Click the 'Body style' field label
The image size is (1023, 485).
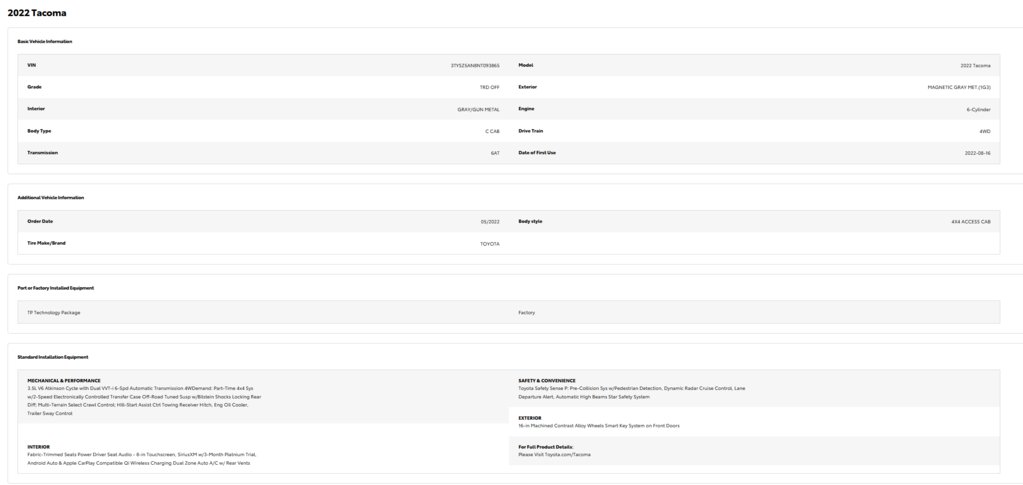click(530, 221)
